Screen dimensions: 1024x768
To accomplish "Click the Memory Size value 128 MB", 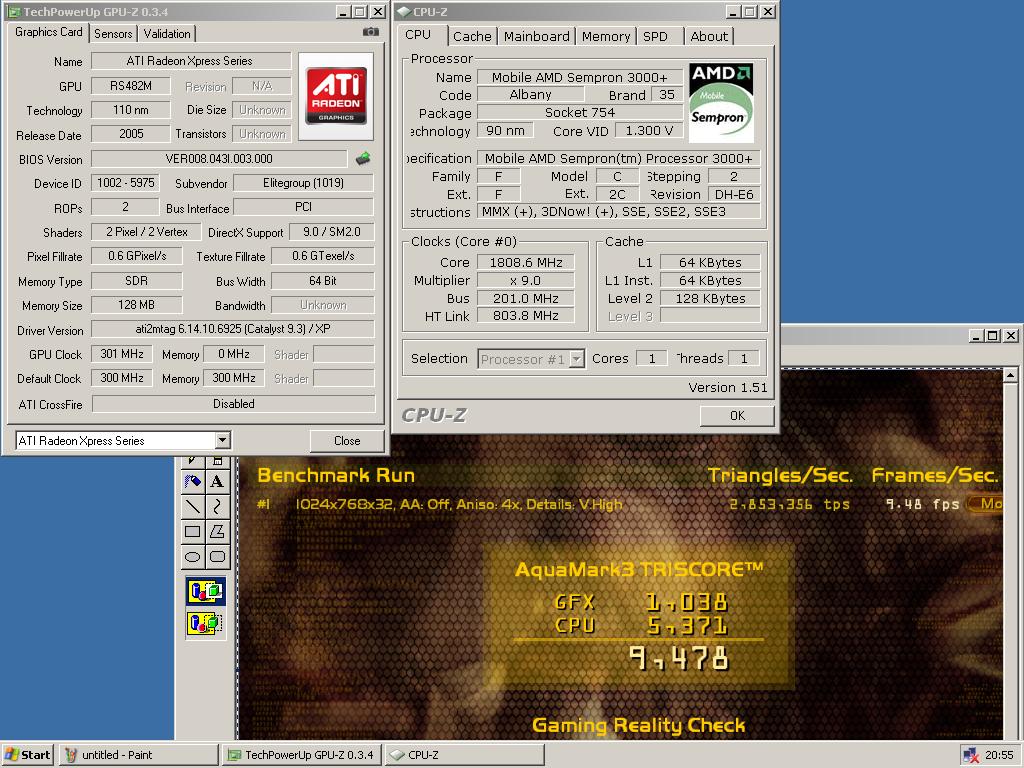I will [136, 305].
